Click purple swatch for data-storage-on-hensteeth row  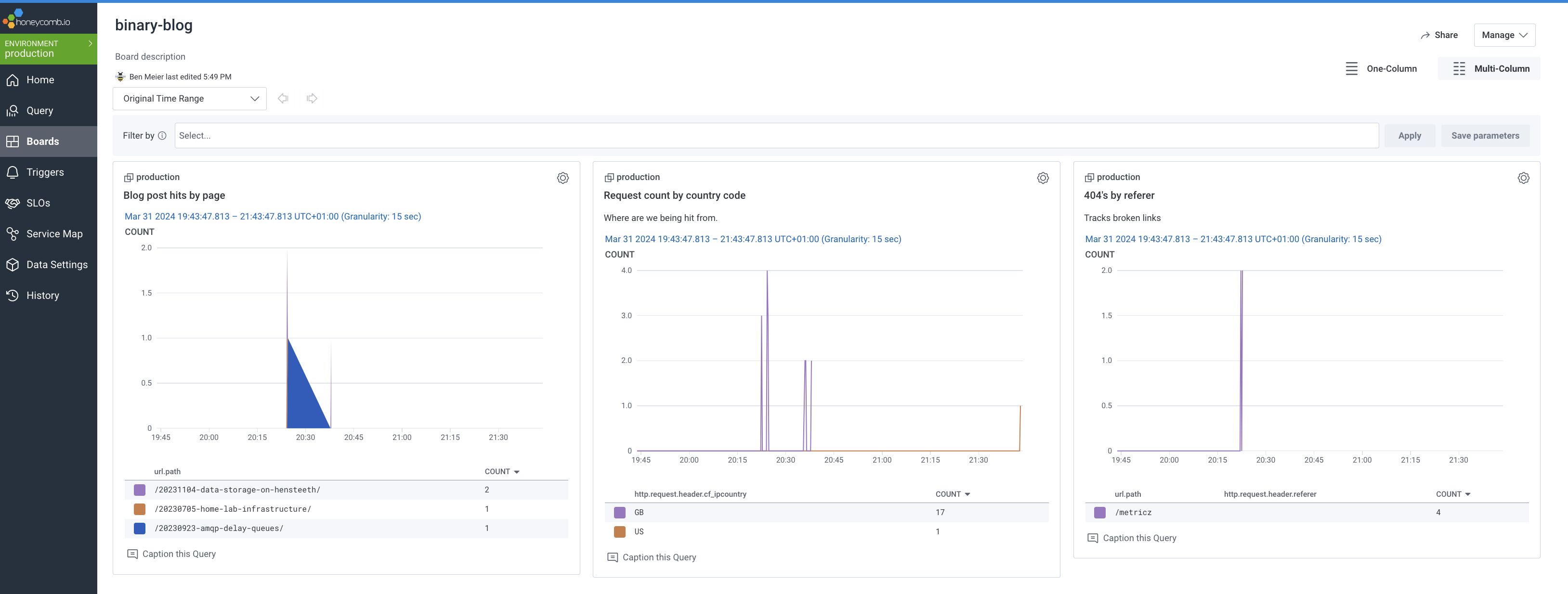[139, 490]
